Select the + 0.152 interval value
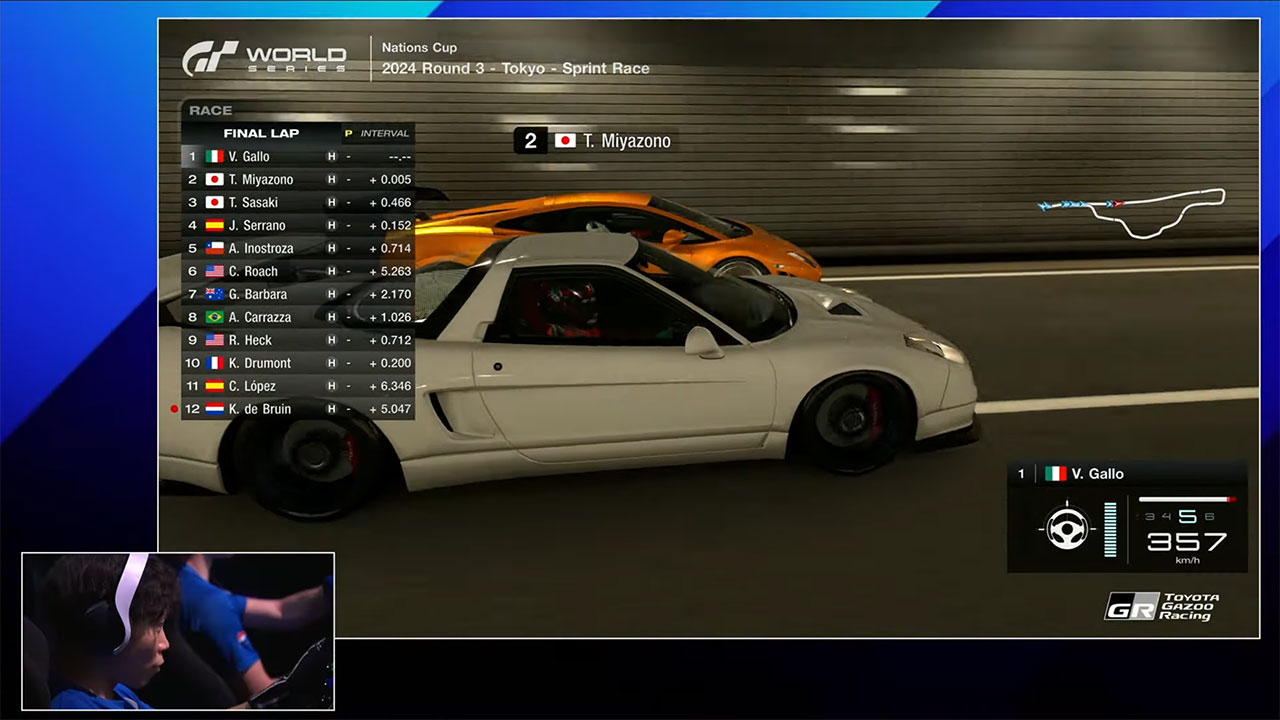Viewport: 1280px width, 720px height. (x=390, y=226)
